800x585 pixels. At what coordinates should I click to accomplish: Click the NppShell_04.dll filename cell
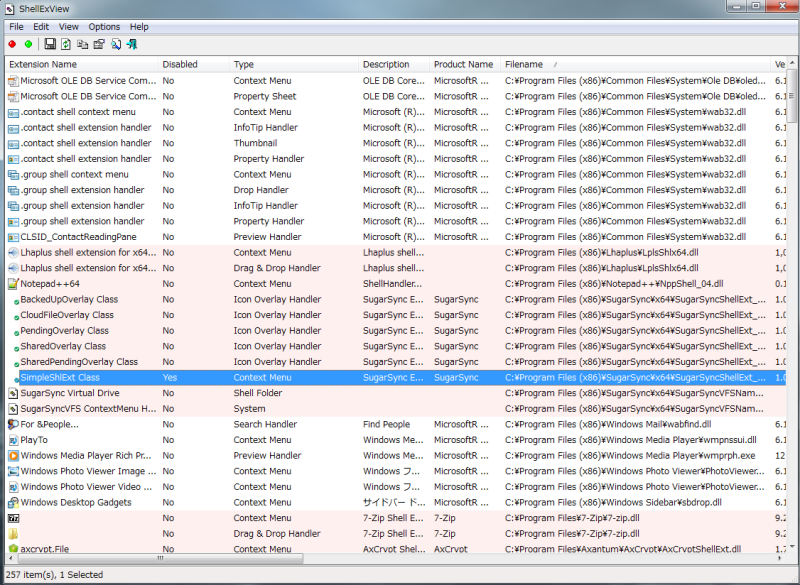point(614,284)
